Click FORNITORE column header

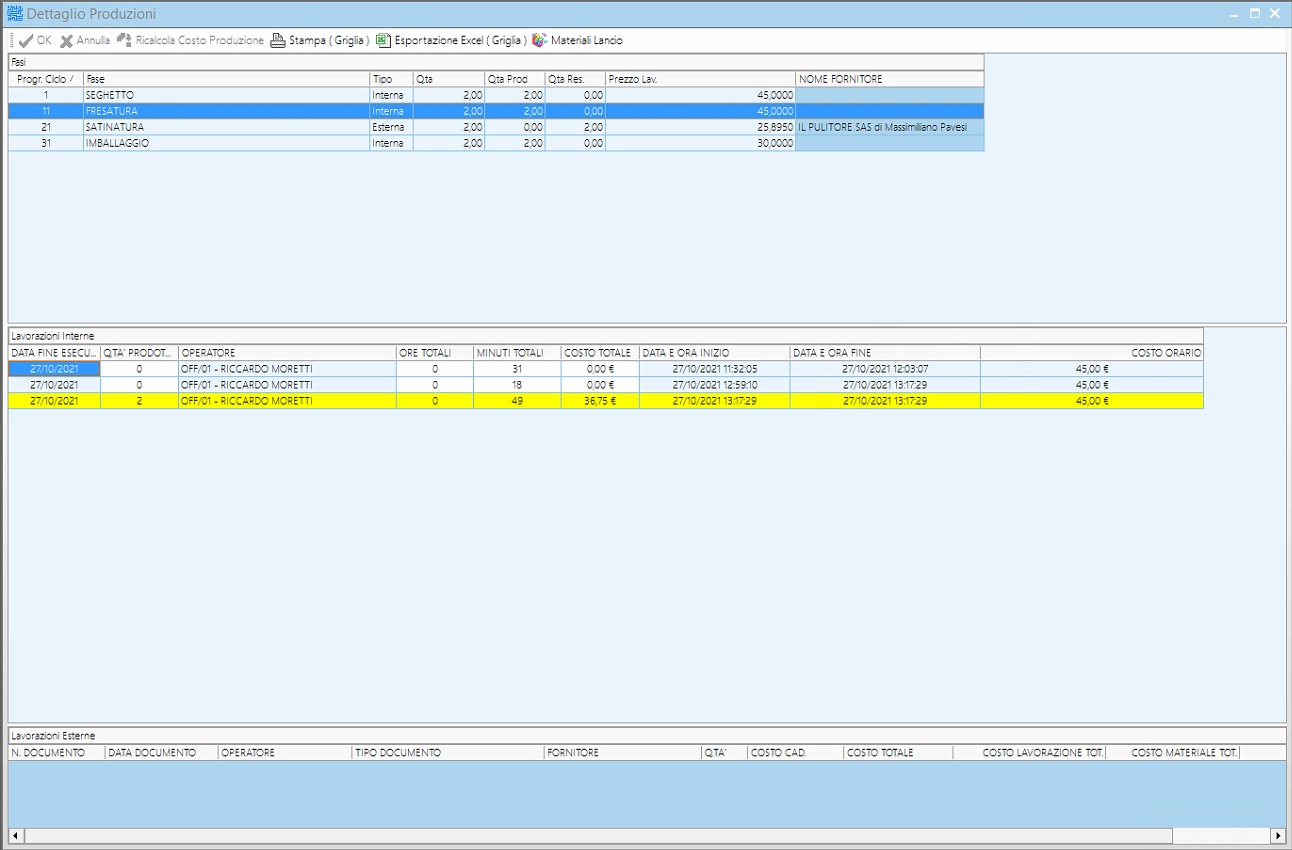point(622,753)
